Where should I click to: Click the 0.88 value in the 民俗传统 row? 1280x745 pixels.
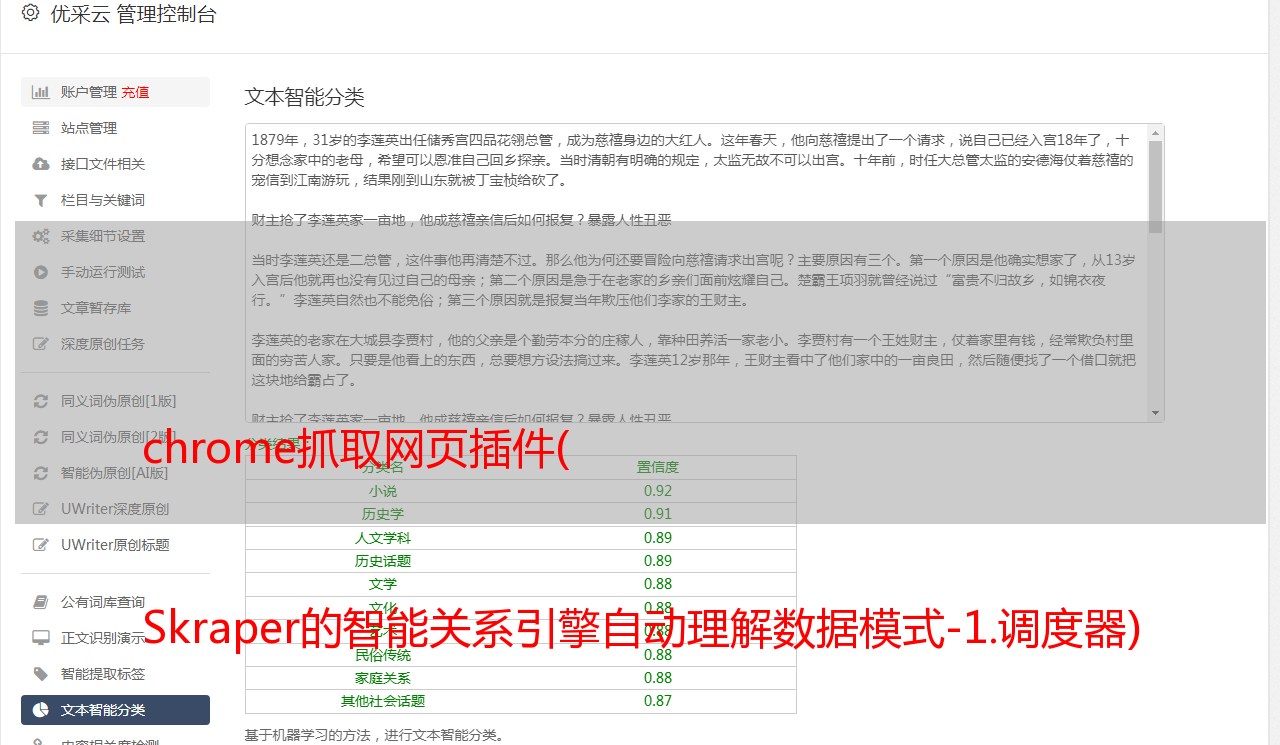tap(658, 655)
